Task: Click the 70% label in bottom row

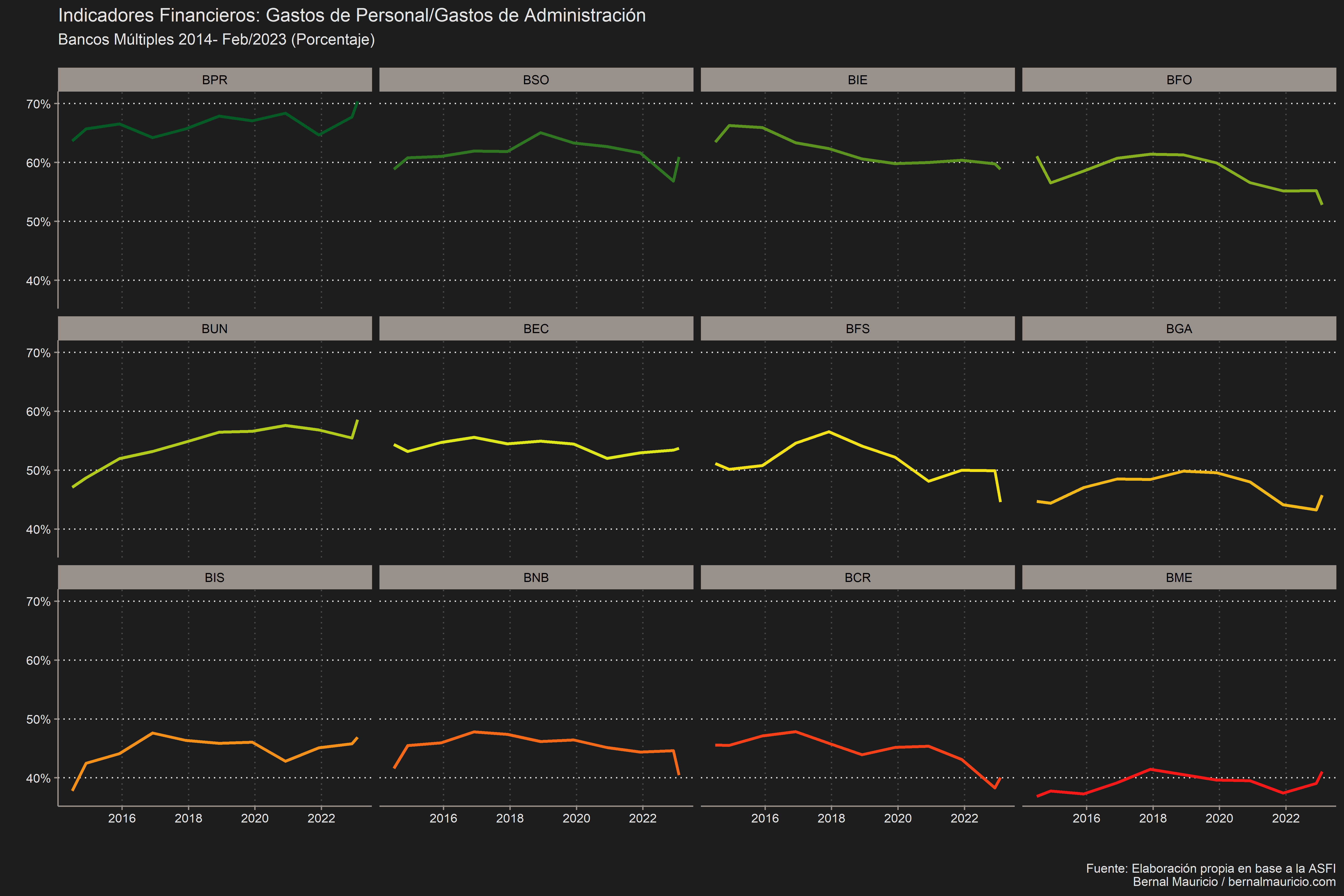Action: 38,602
